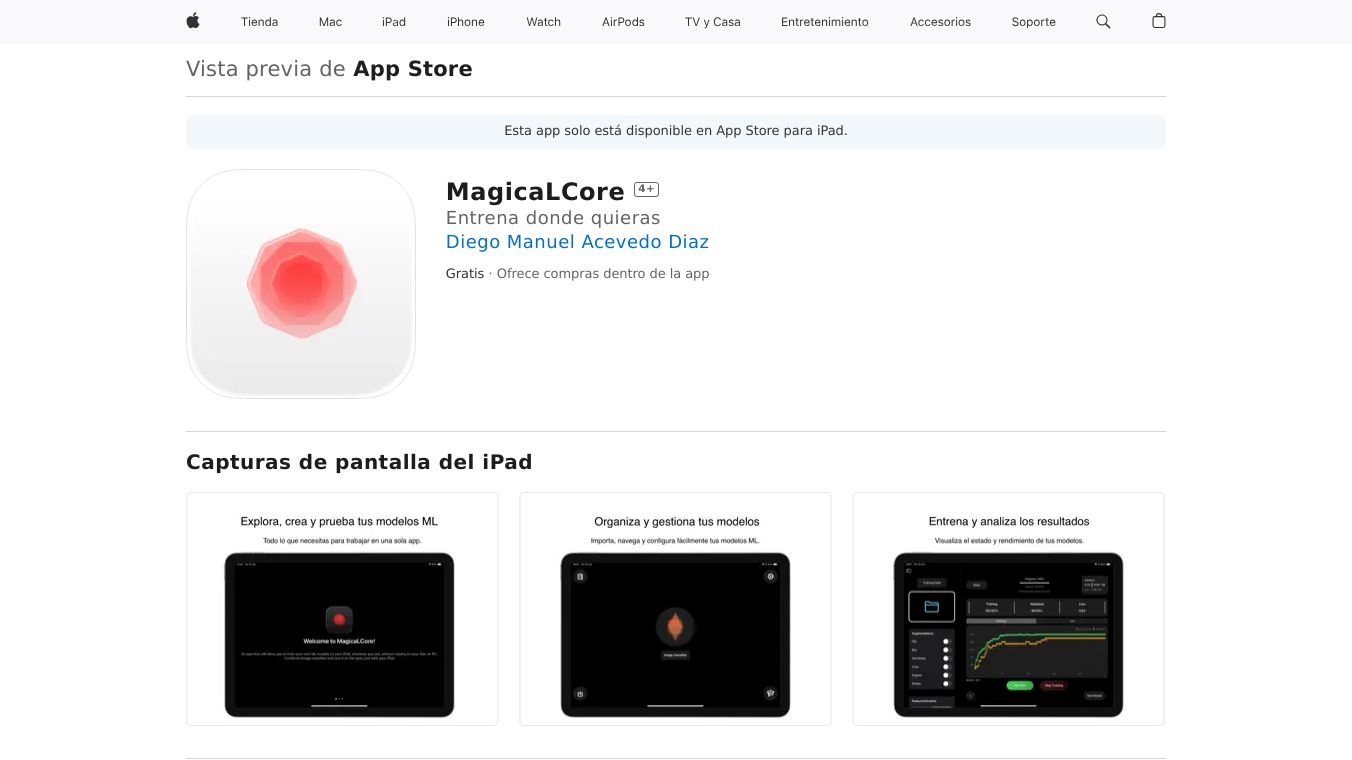Viewport: 1352px width, 760px height.
Task: Open the 'Explora, crea y prueba' screenshot
Action: point(342,609)
